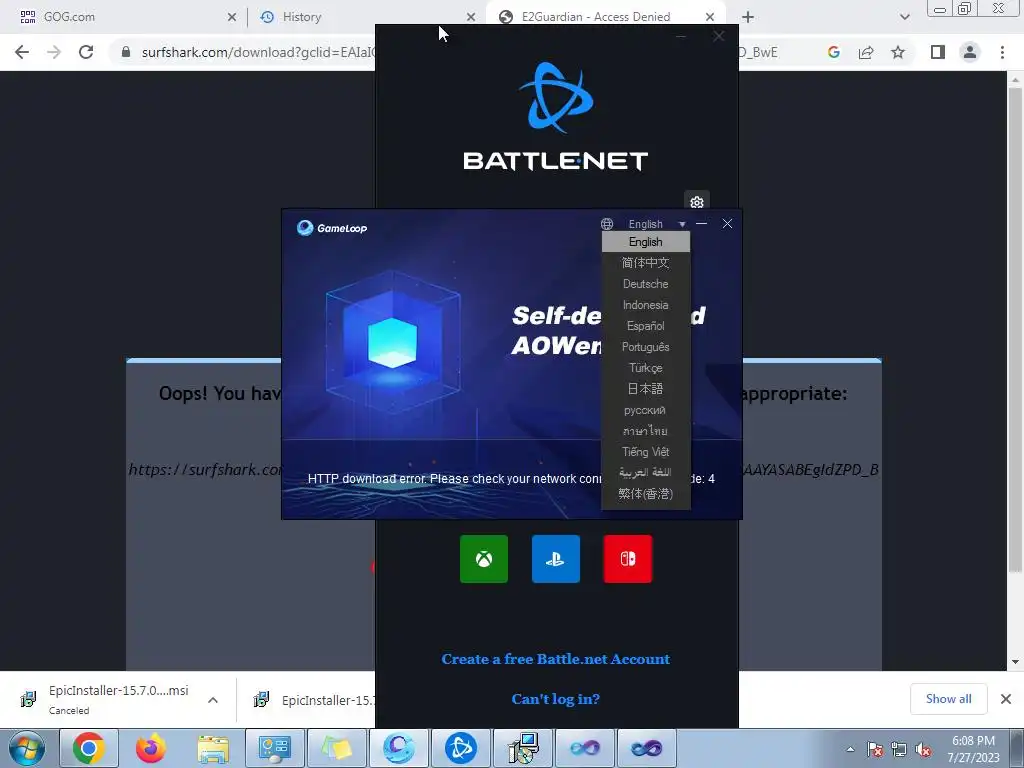1024x768 pixels.
Task: Click the Google icon in address bar
Action: (x=833, y=52)
